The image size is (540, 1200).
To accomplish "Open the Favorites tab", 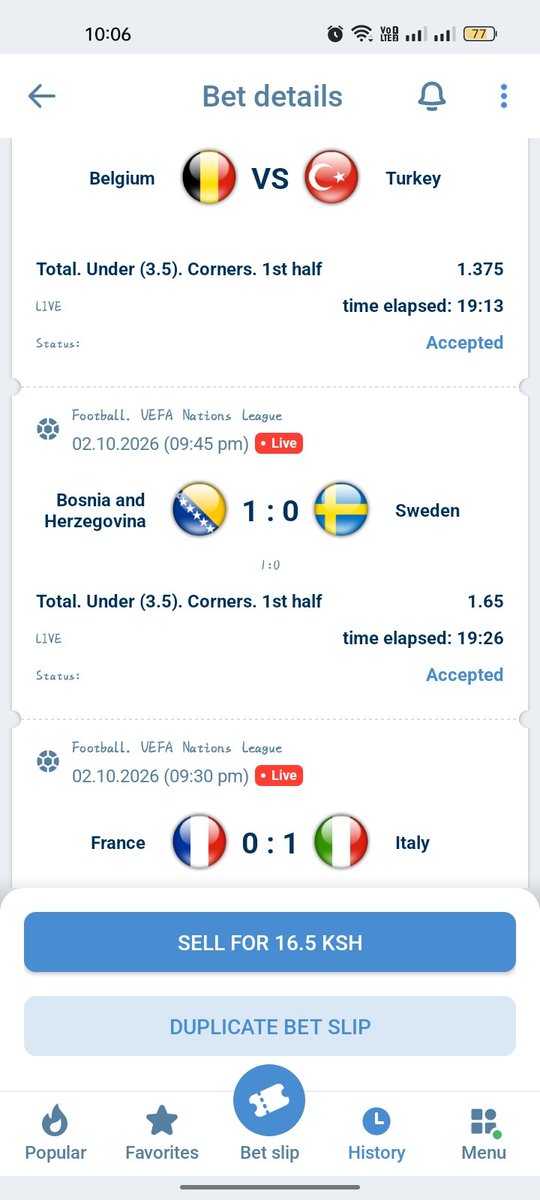I will click(162, 1134).
